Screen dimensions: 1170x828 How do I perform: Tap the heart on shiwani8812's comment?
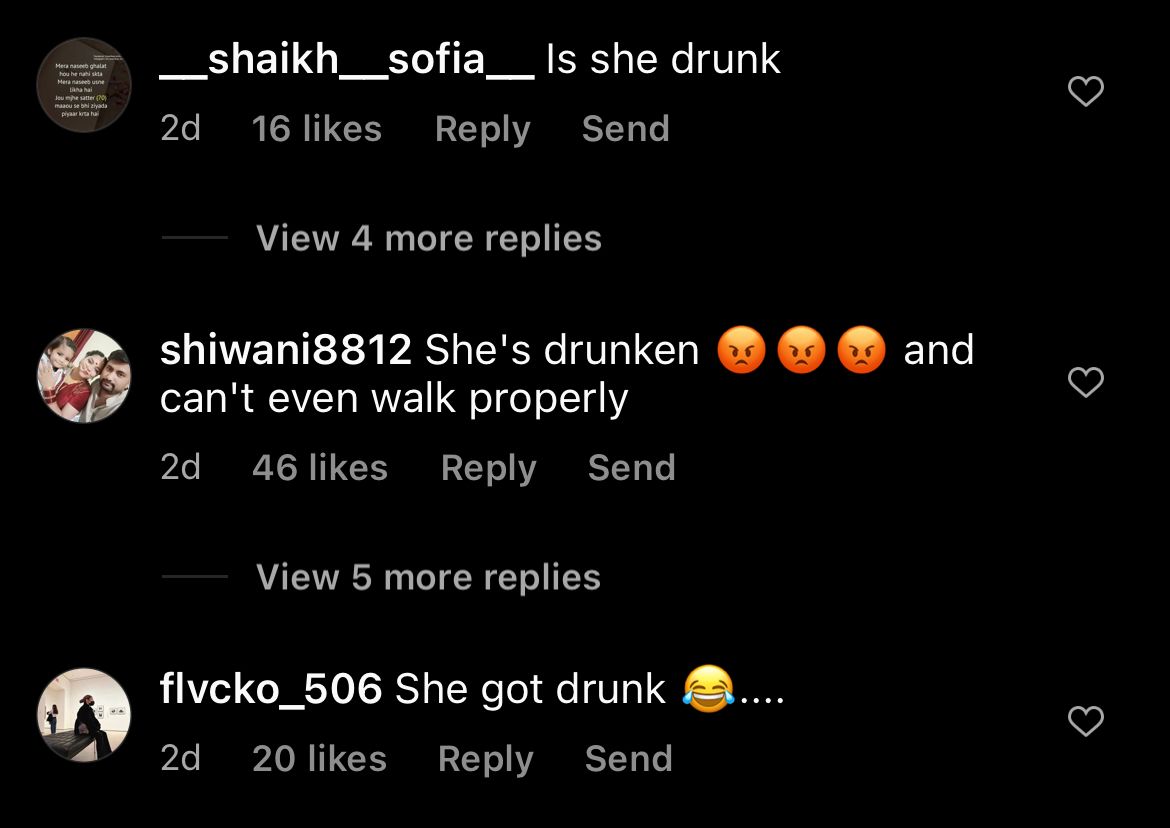tap(1086, 382)
